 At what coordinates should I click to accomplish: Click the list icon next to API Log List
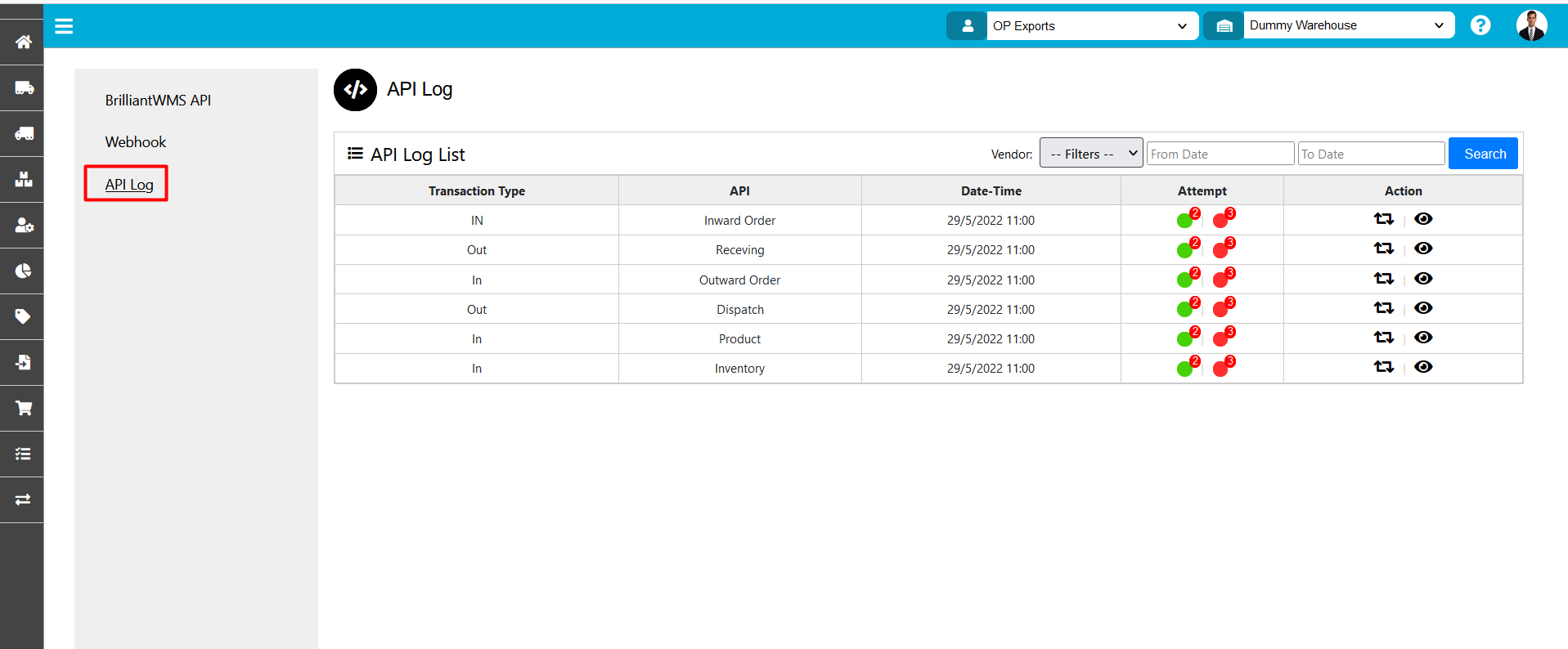[355, 154]
